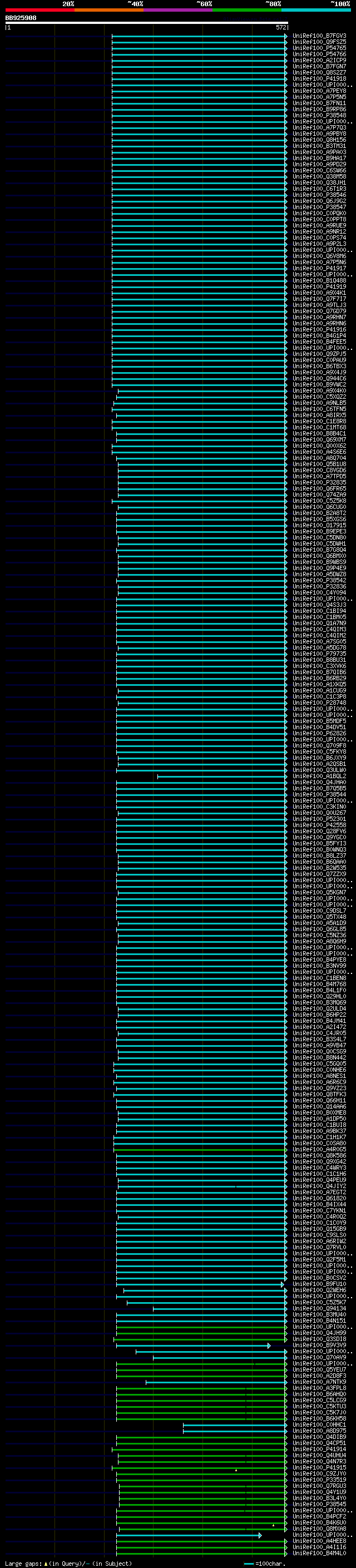Select hit label UniRef100_P38548
Viewport: 356px width, 1568px height.
click(319, 116)
